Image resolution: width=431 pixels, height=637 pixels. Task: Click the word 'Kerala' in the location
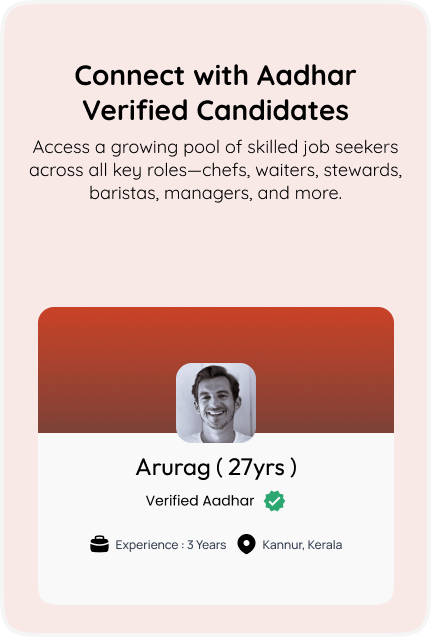point(325,544)
